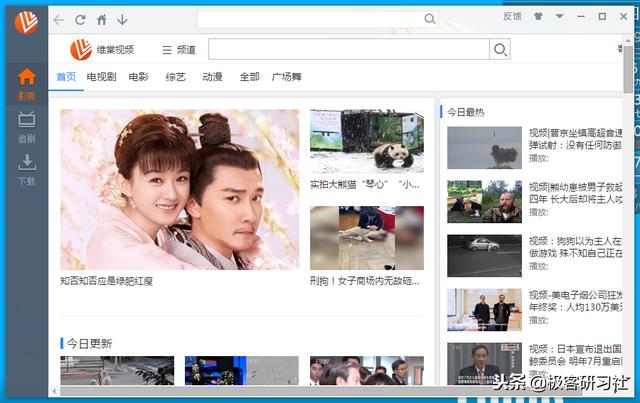640x403 pixels.
Task: Click the magnifier button beside page search
Action: 500,49
